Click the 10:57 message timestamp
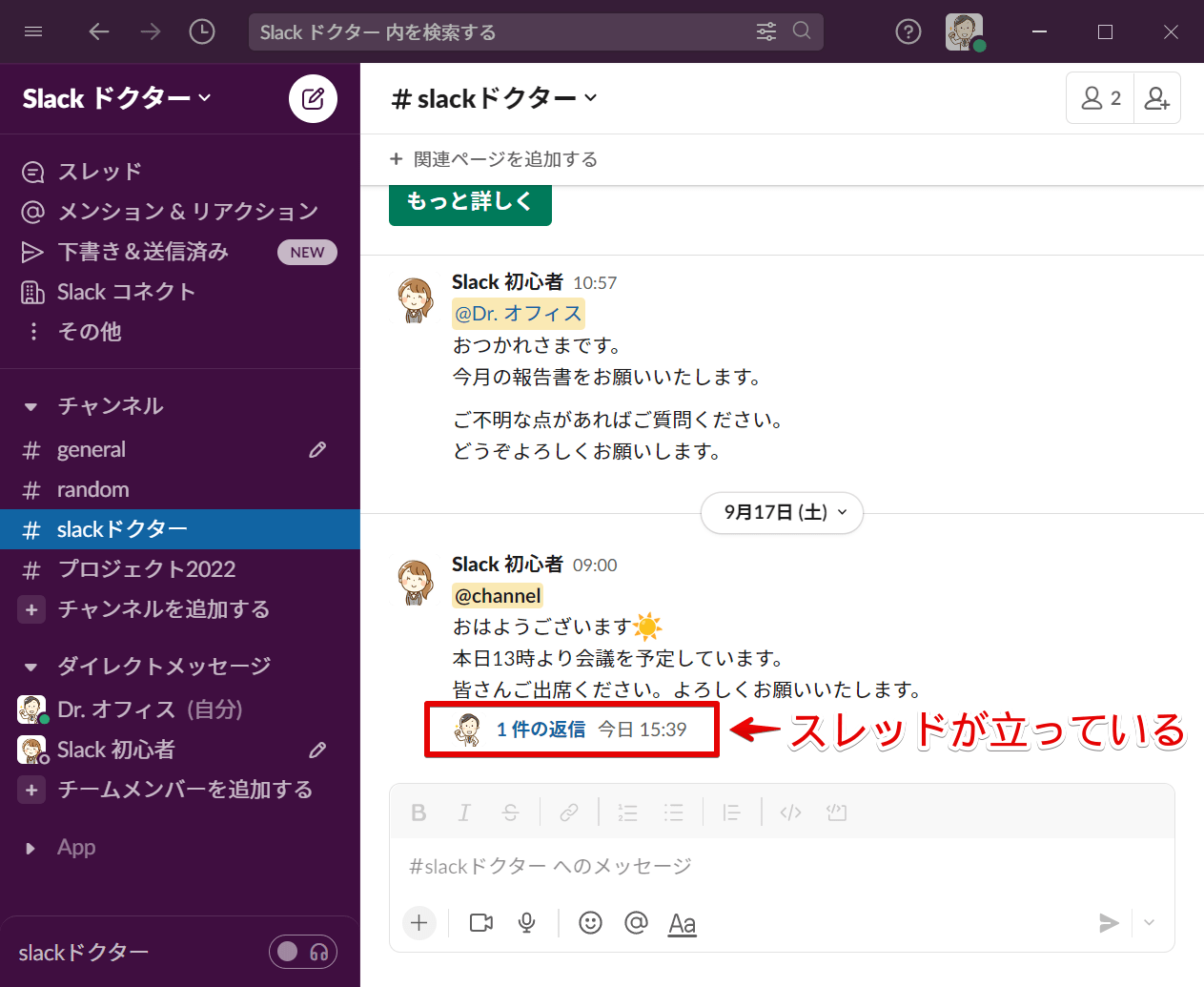 [595, 283]
